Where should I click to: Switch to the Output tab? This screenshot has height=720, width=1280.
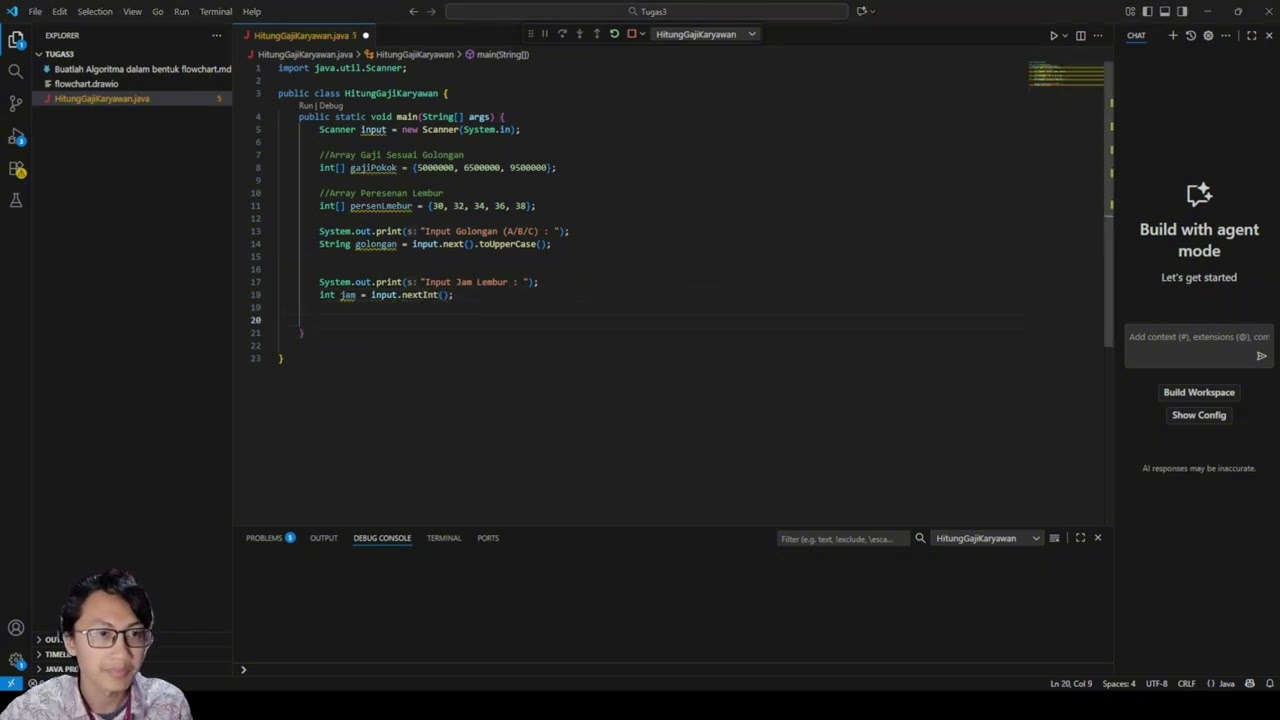pos(324,538)
